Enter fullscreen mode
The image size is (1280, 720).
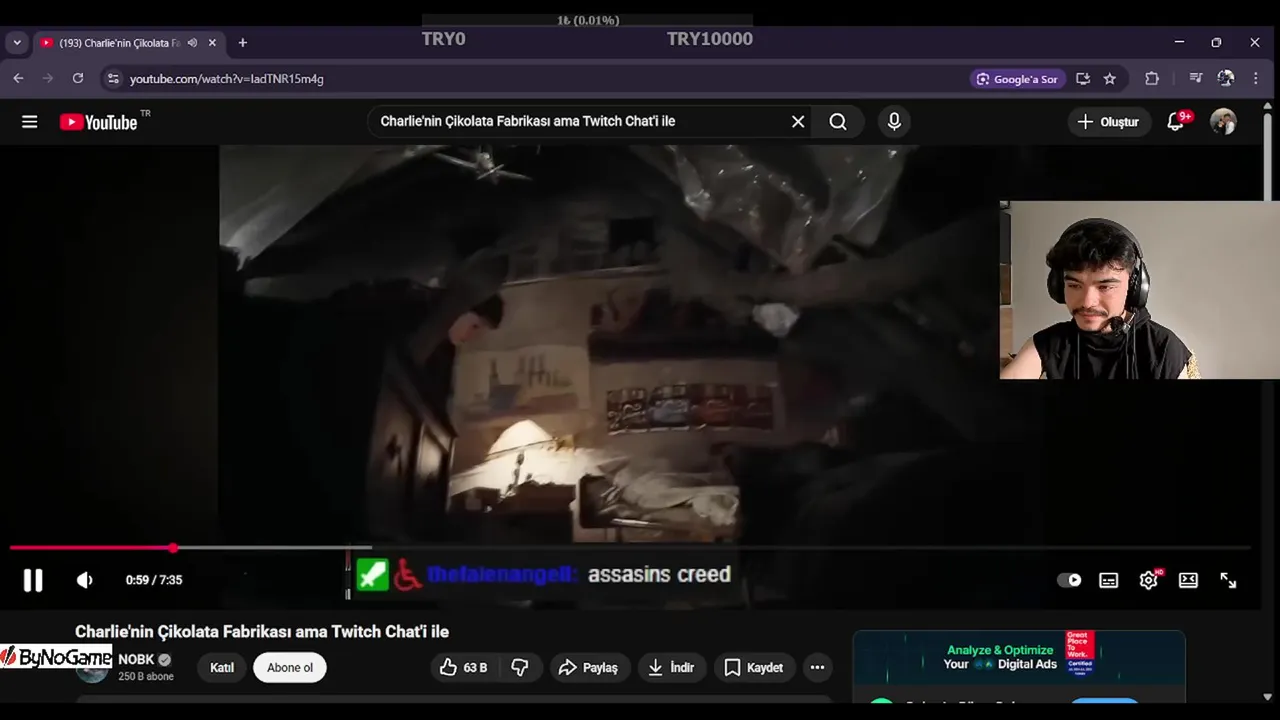click(1228, 580)
